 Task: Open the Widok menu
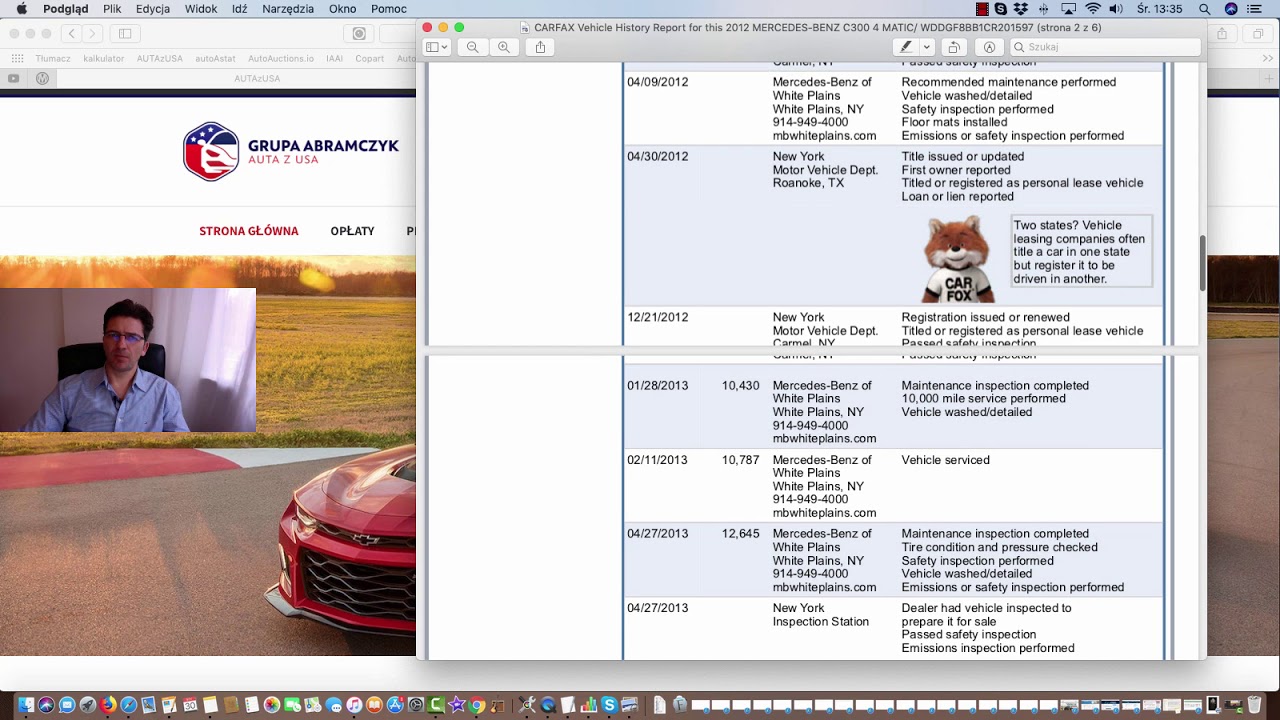coord(201,9)
